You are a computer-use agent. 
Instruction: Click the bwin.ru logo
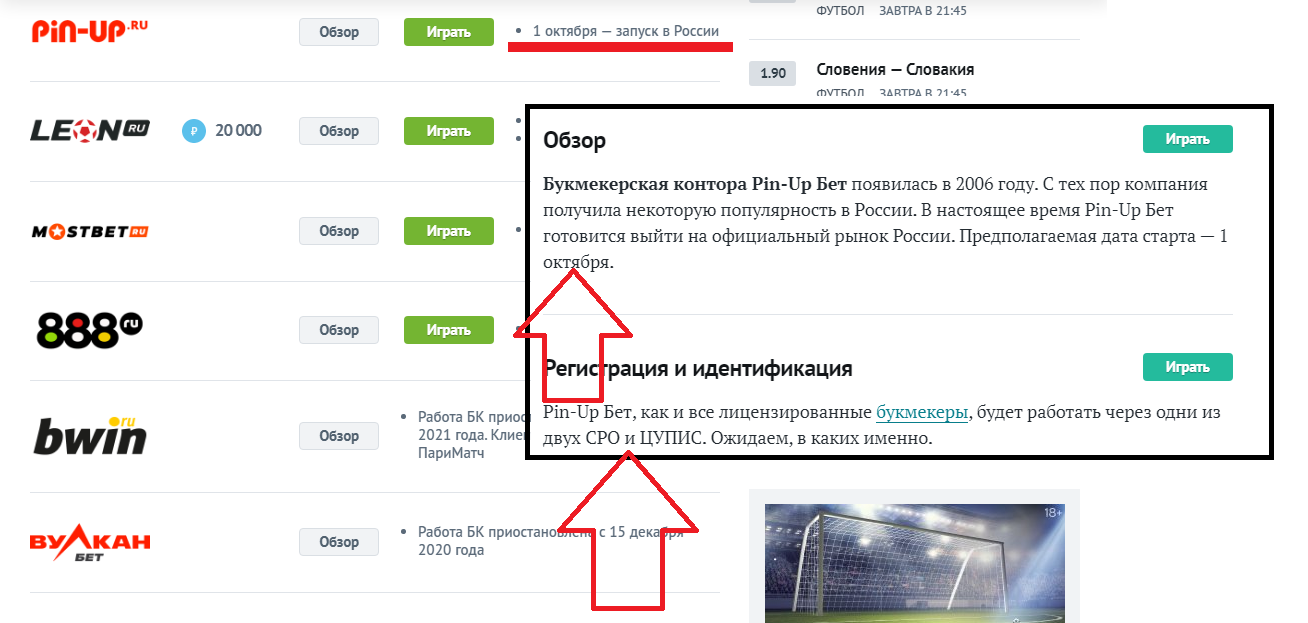90,436
